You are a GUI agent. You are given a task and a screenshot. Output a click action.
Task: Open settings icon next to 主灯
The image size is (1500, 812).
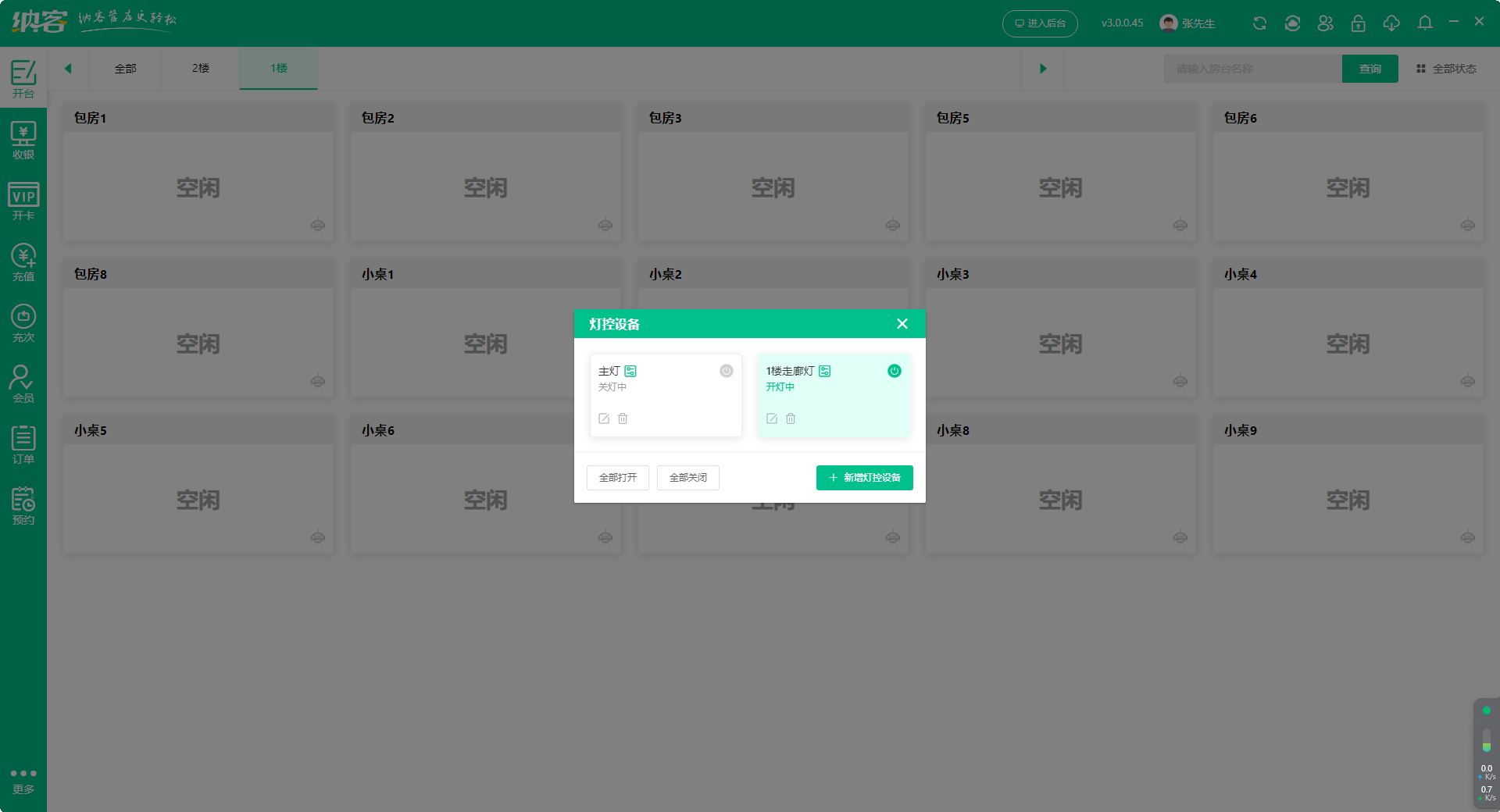pos(630,371)
